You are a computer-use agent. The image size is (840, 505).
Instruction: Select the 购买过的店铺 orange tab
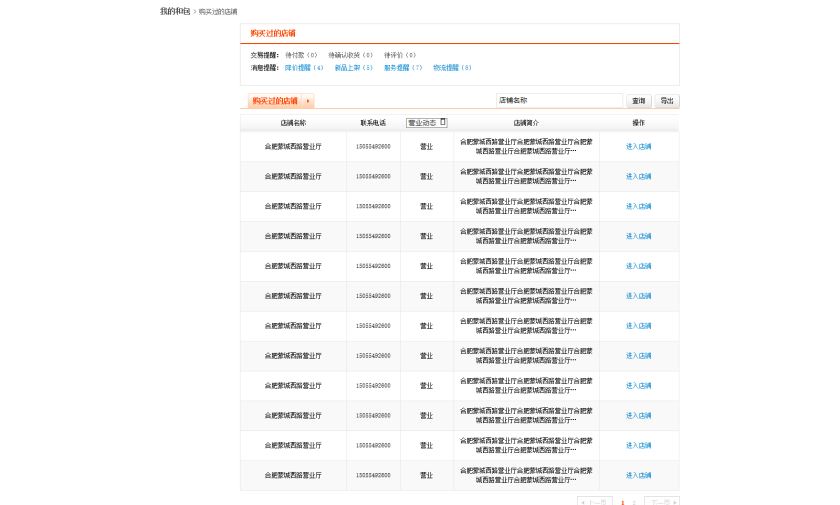pos(281,101)
